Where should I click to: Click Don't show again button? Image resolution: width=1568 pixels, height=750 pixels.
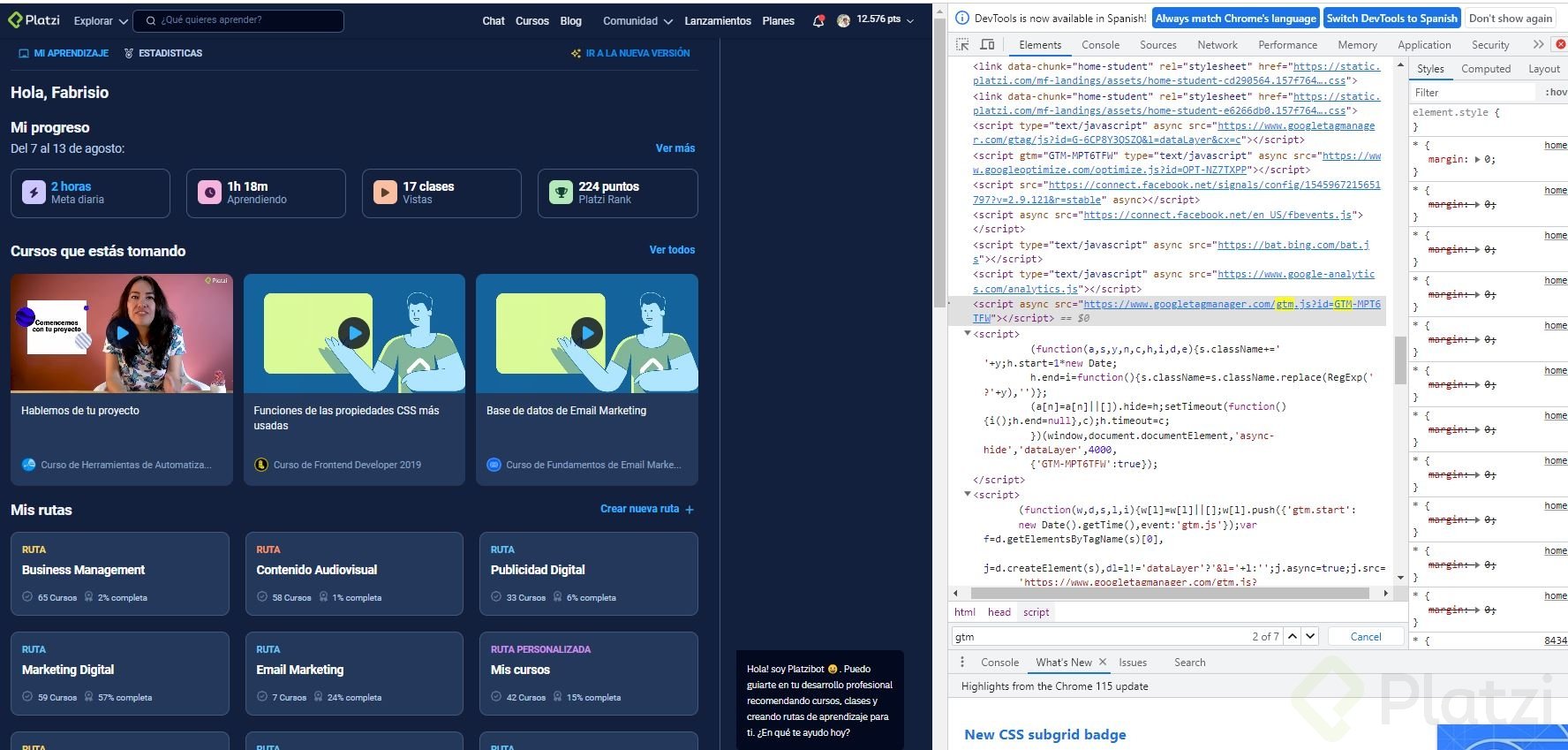1510,18
